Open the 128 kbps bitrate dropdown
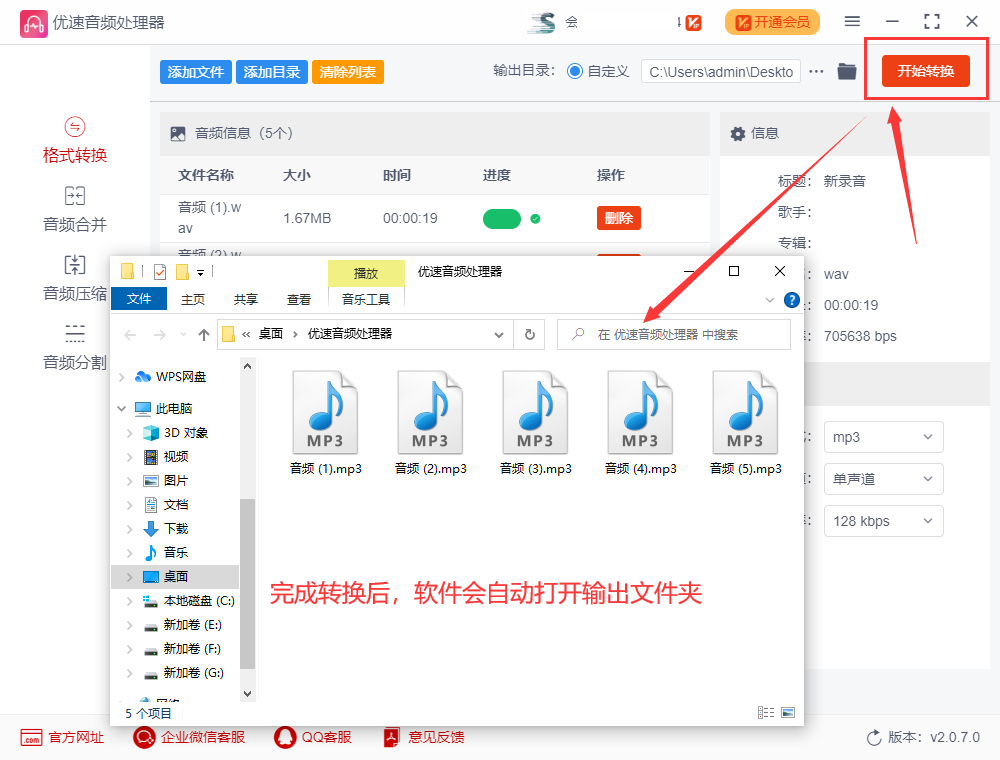 click(x=883, y=521)
